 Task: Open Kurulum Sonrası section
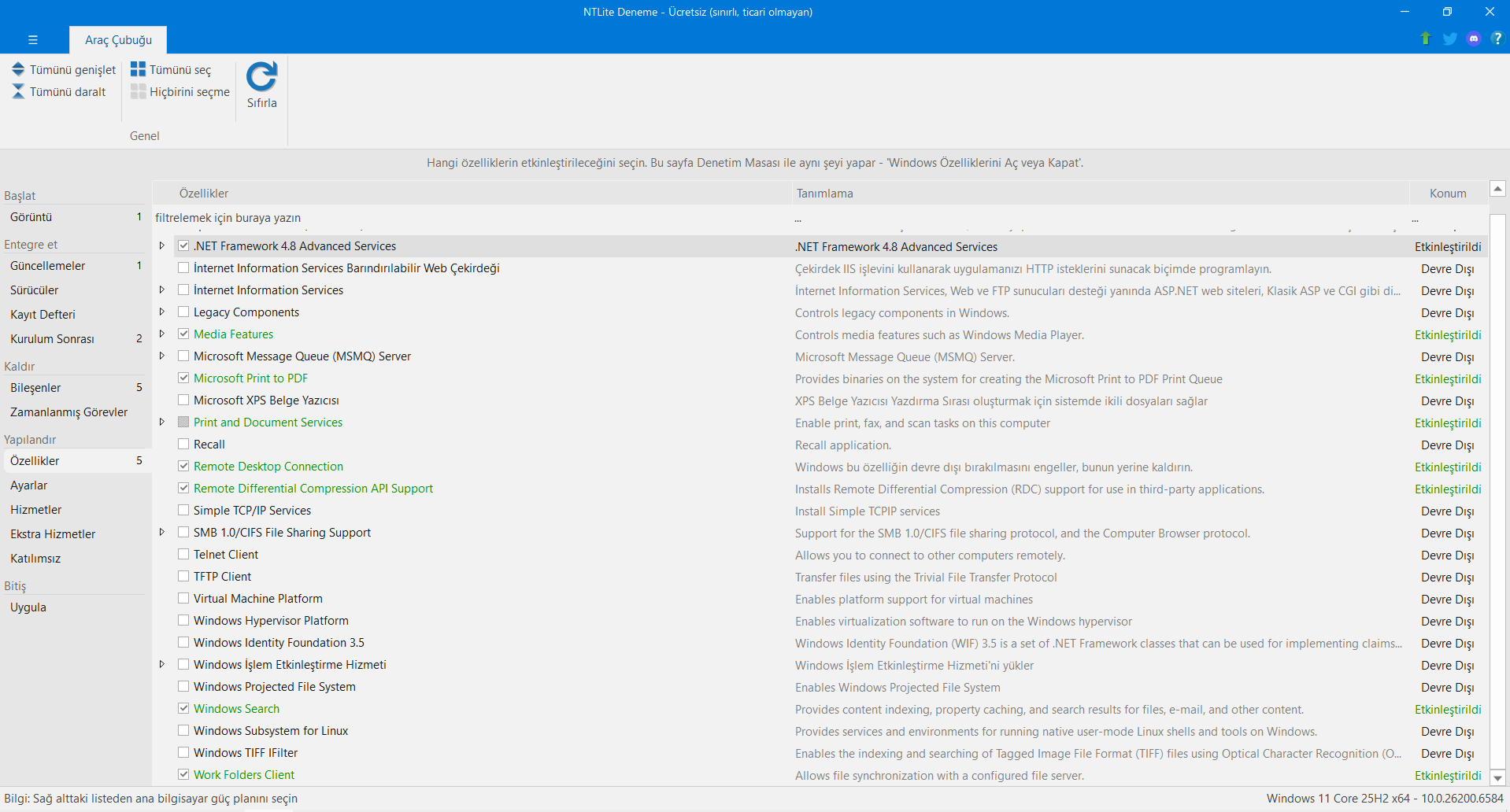coord(75,339)
